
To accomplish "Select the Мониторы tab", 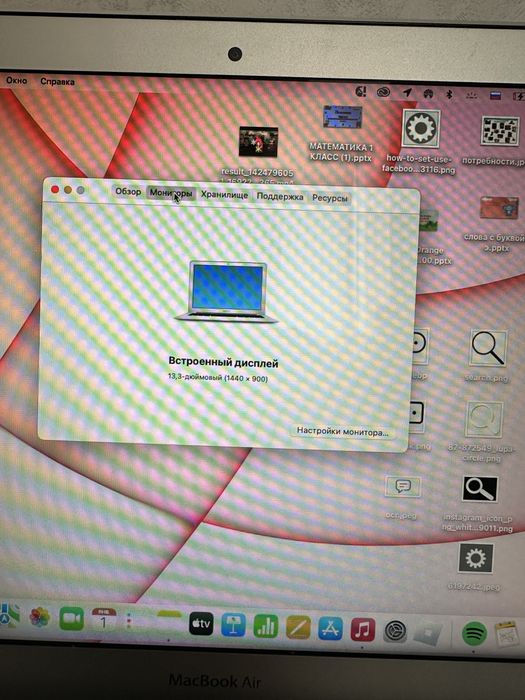I will point(171,193).
